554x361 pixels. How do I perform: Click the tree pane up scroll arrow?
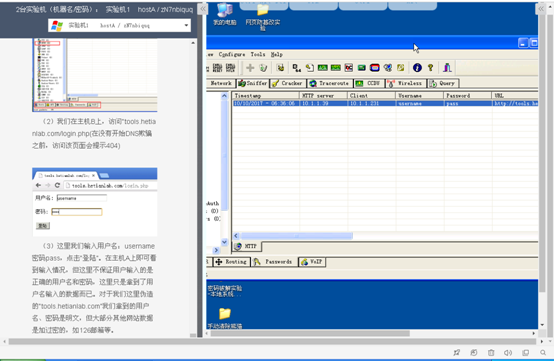(x=224, y=96)
